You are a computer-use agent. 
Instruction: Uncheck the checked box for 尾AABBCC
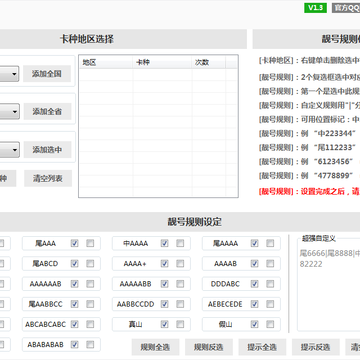click(x=74, y=304)
